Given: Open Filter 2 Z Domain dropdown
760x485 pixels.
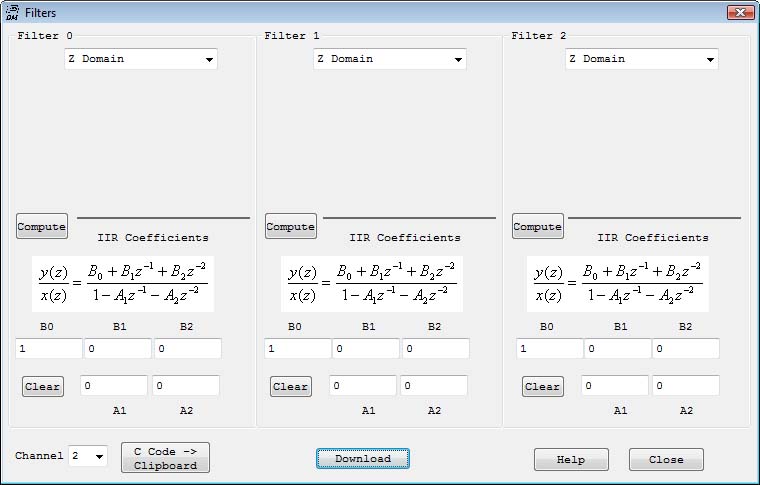Looking at the screenshot, I should coord(641,59).
